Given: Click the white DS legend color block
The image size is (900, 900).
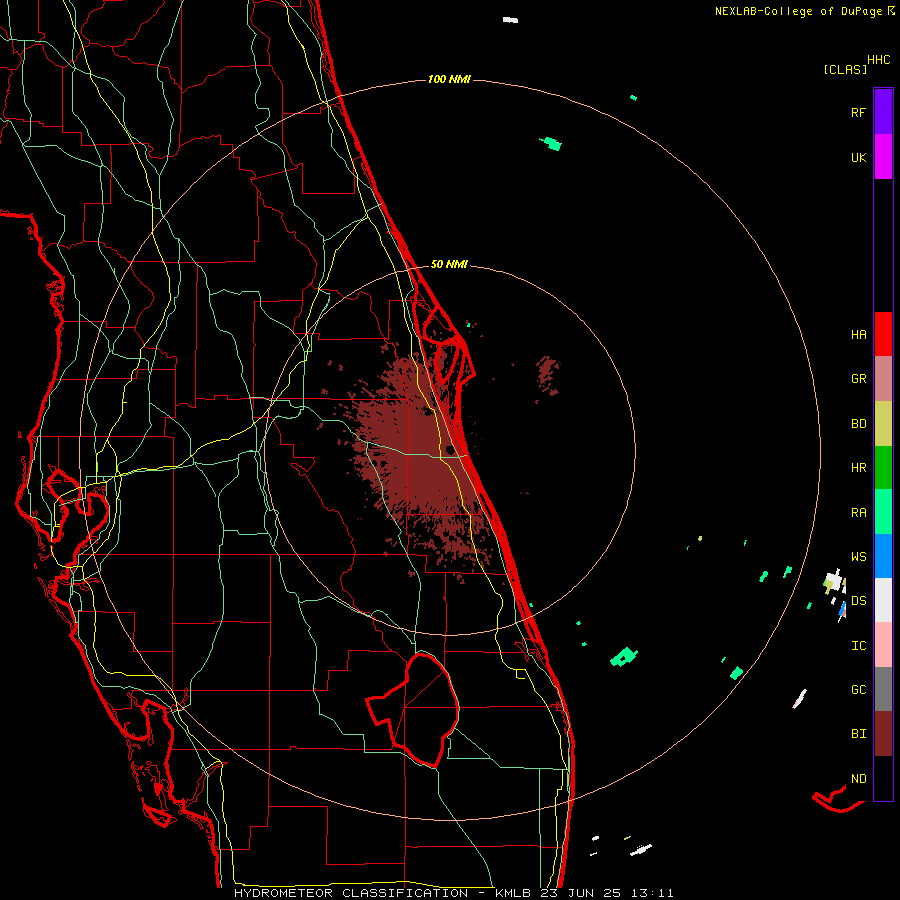Looking at the screenshot, I should [883, 600].
